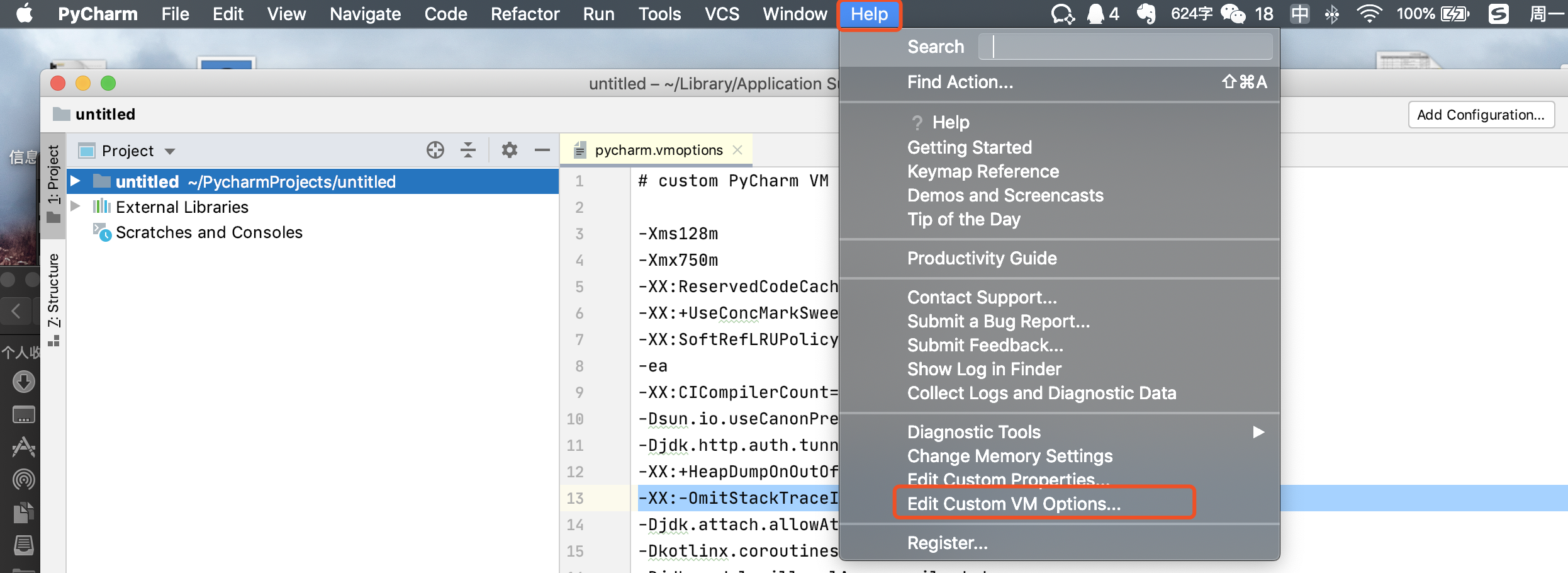Click the App Store icon in the left sidebar
Image resolution: width=1568 pixels, height=573 pixels.
point(24,447)
